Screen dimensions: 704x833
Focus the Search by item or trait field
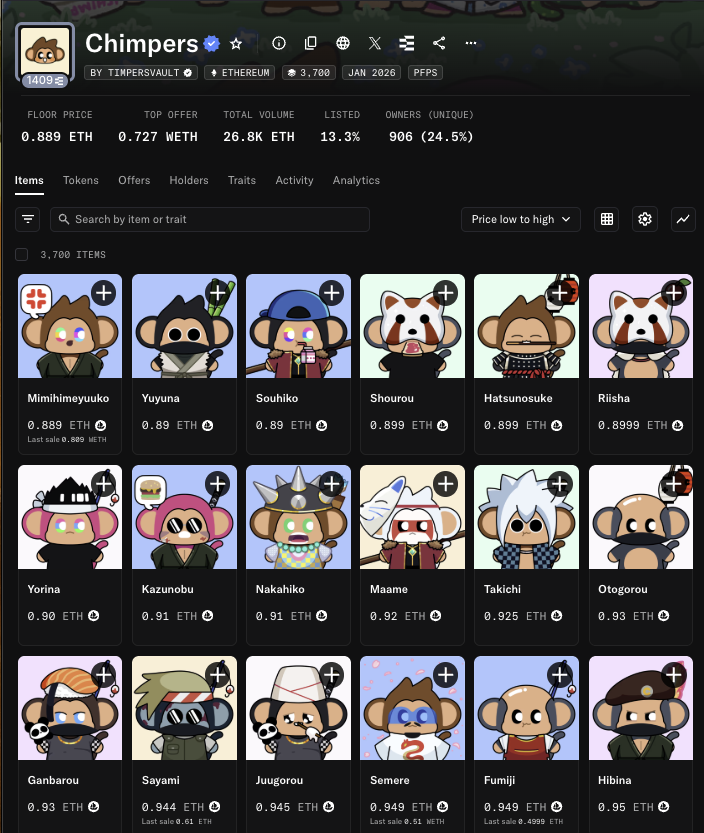click(210, 219)
